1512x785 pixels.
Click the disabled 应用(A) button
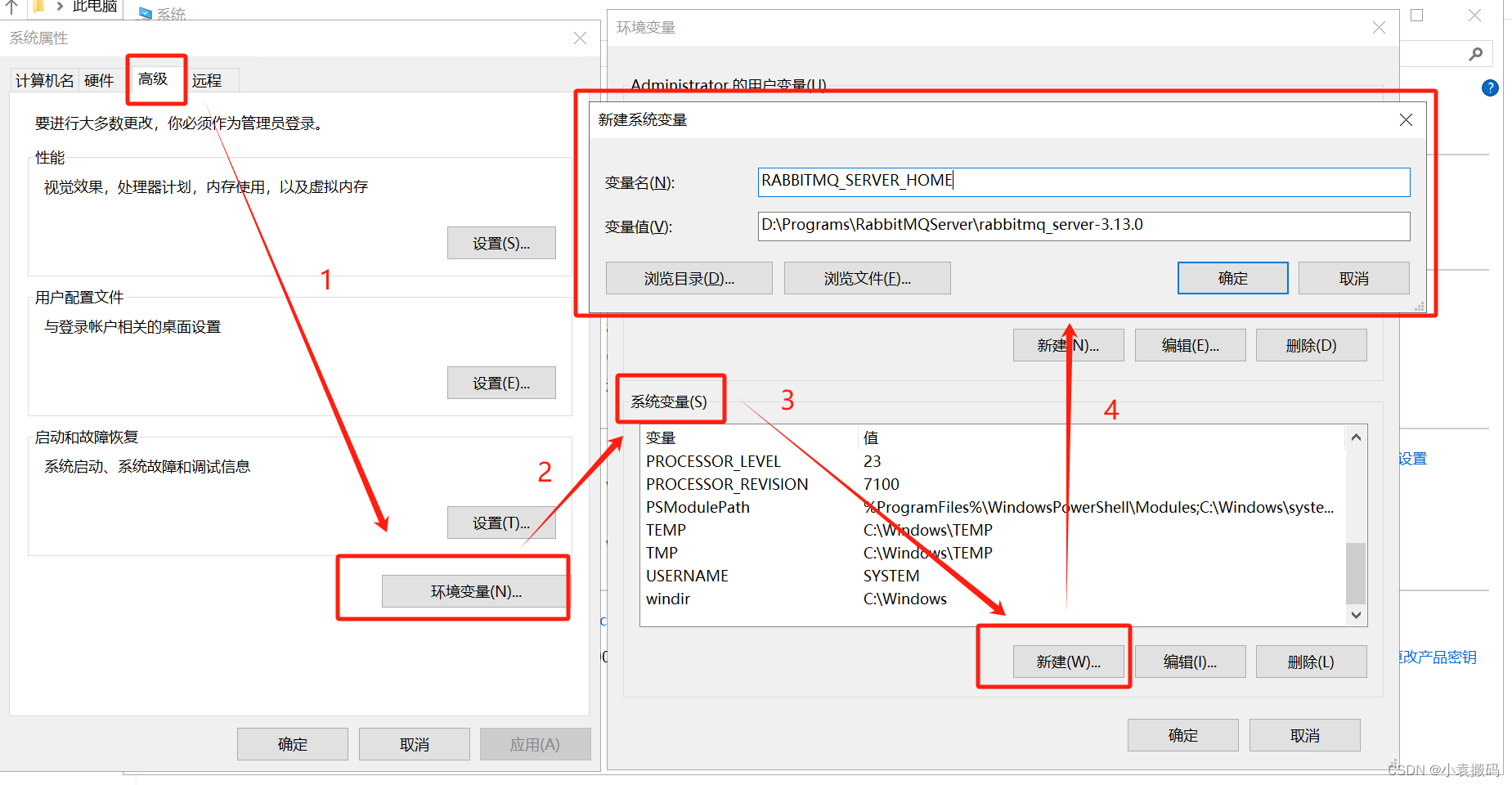click(535, 744)
